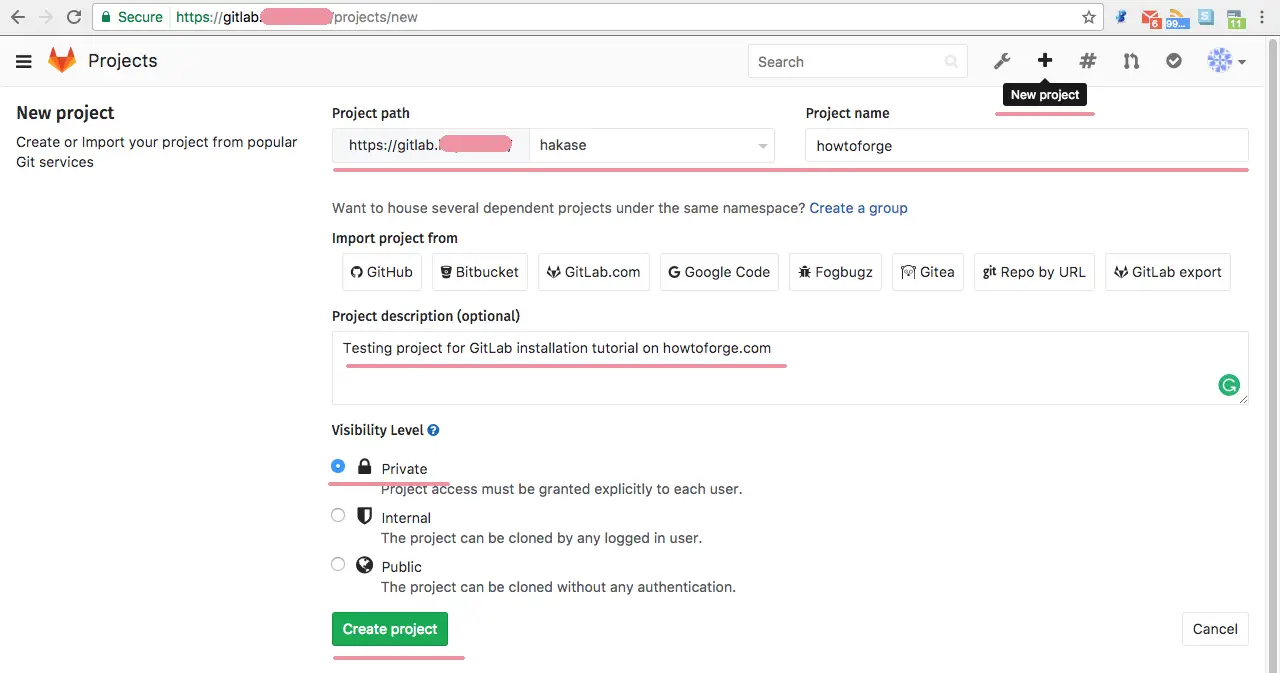Open the admin area wrench icon
Image resolution: width=1280 pixels, height=673 pixels.
coord(1002,61)
